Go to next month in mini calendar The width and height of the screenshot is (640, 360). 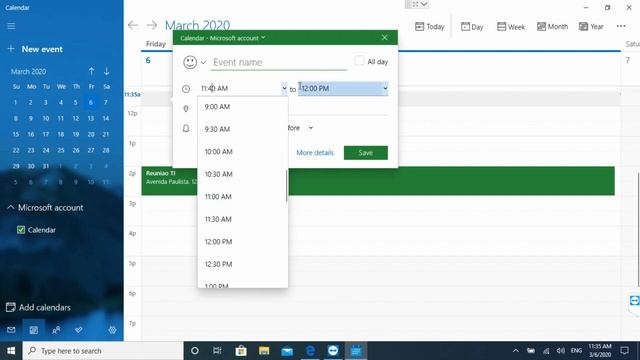pos(107,71)
